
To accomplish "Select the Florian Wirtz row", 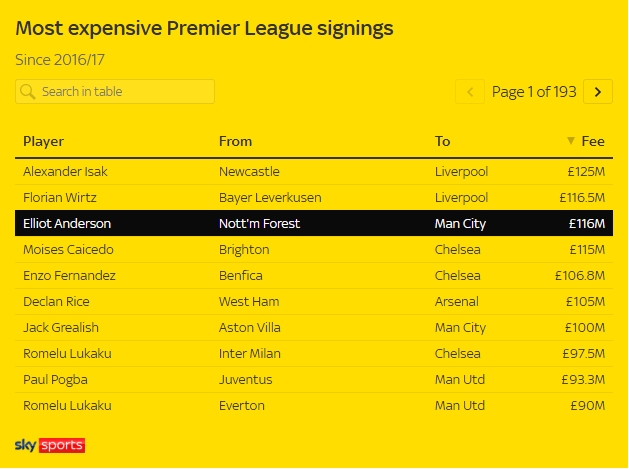I will [314, 198].
